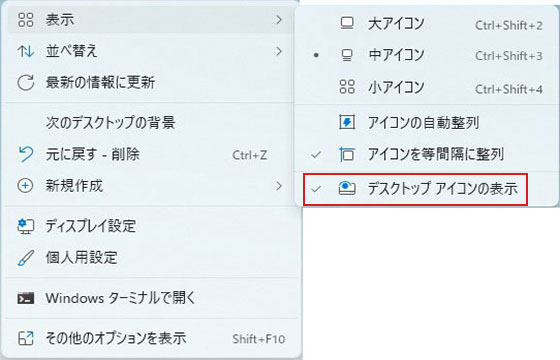Click the undo arrow icon beside 元に戻す
This screenshot has height=360, width=560.
pos(26,154)
